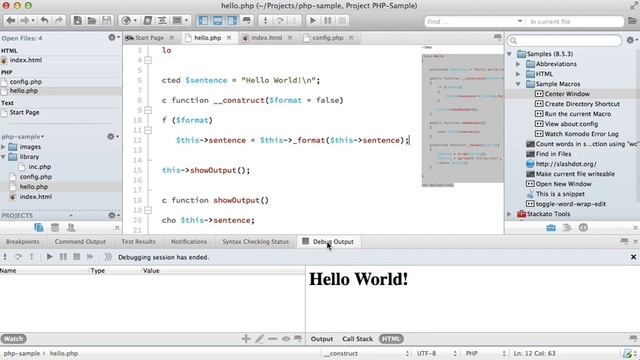Open inc.php in library folder
Screen dimensions: 640x360
(39, 167)
